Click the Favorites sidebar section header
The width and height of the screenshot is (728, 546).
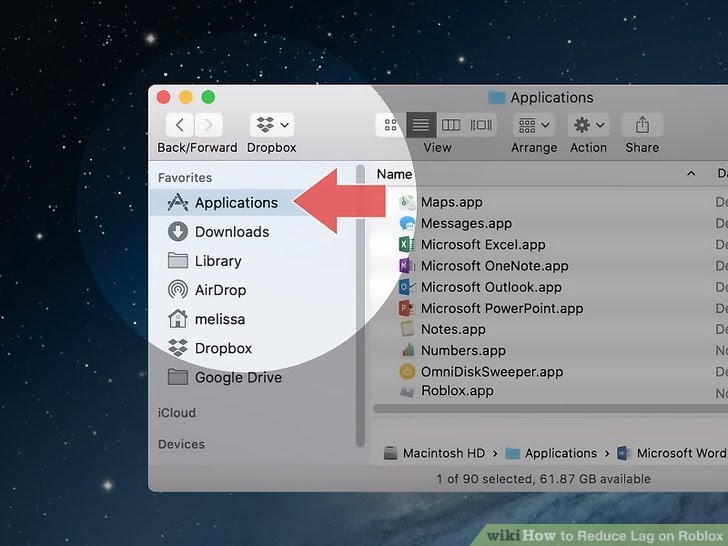pyautogui.click(x=185, y=178)
